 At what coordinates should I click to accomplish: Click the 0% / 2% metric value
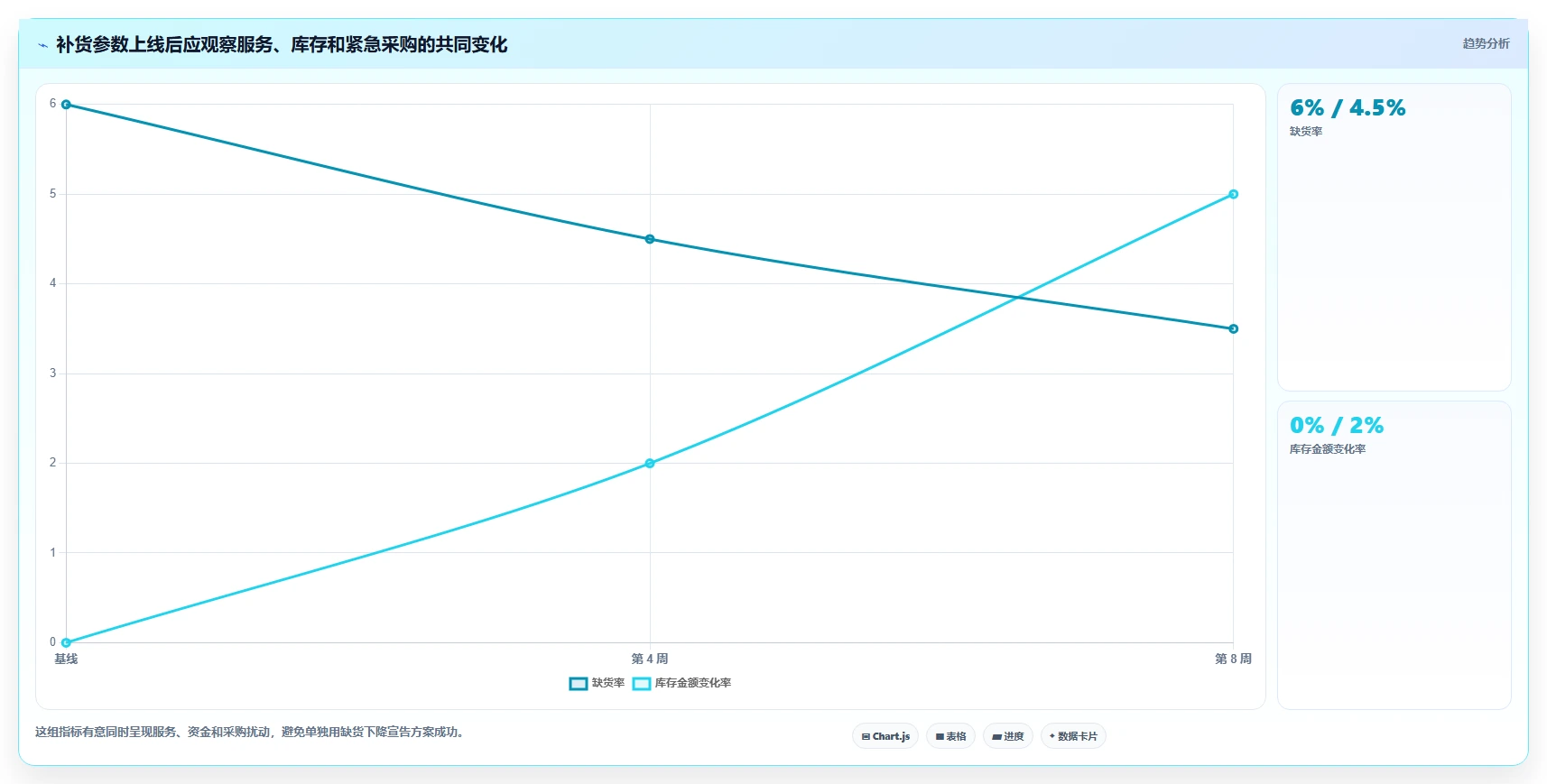coord(1337,426)
